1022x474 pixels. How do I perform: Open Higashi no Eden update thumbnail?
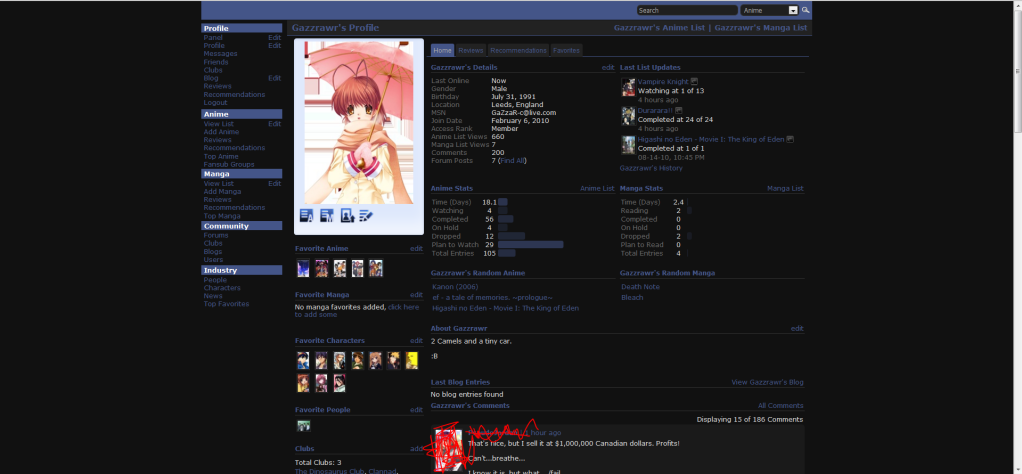pos(628,145)
